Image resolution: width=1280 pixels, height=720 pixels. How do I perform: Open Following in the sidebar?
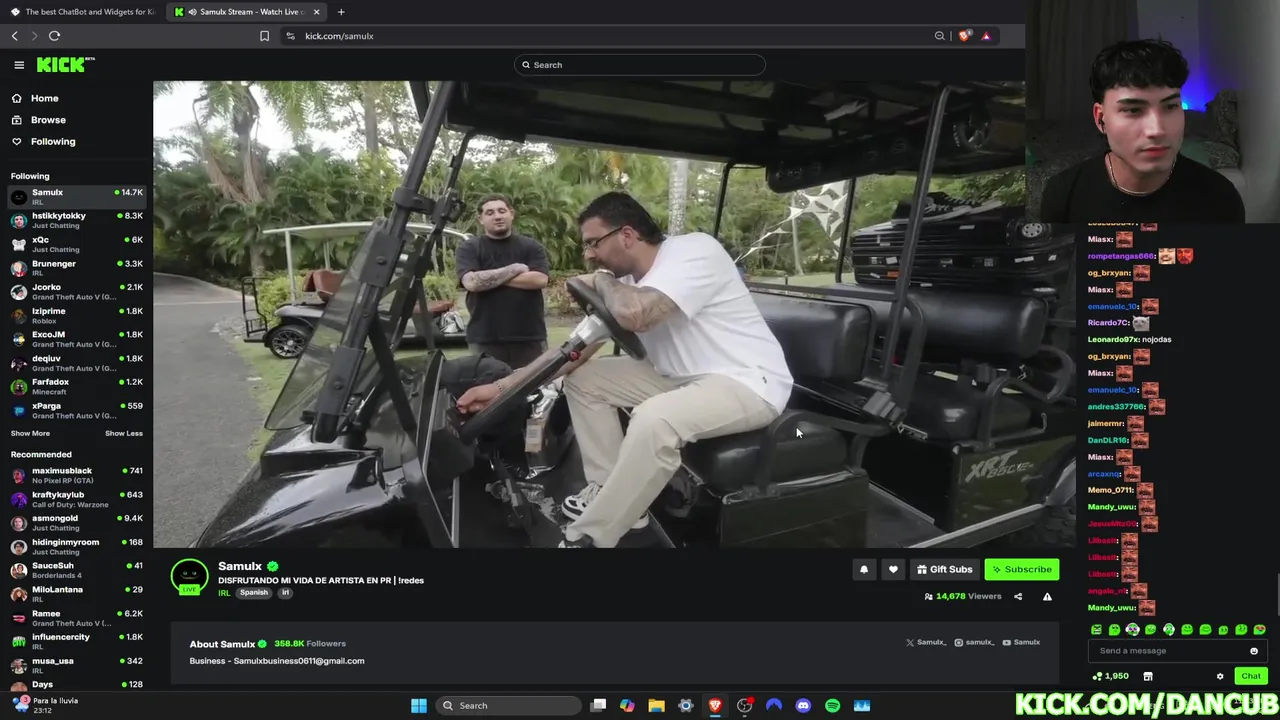coord(52,142)
